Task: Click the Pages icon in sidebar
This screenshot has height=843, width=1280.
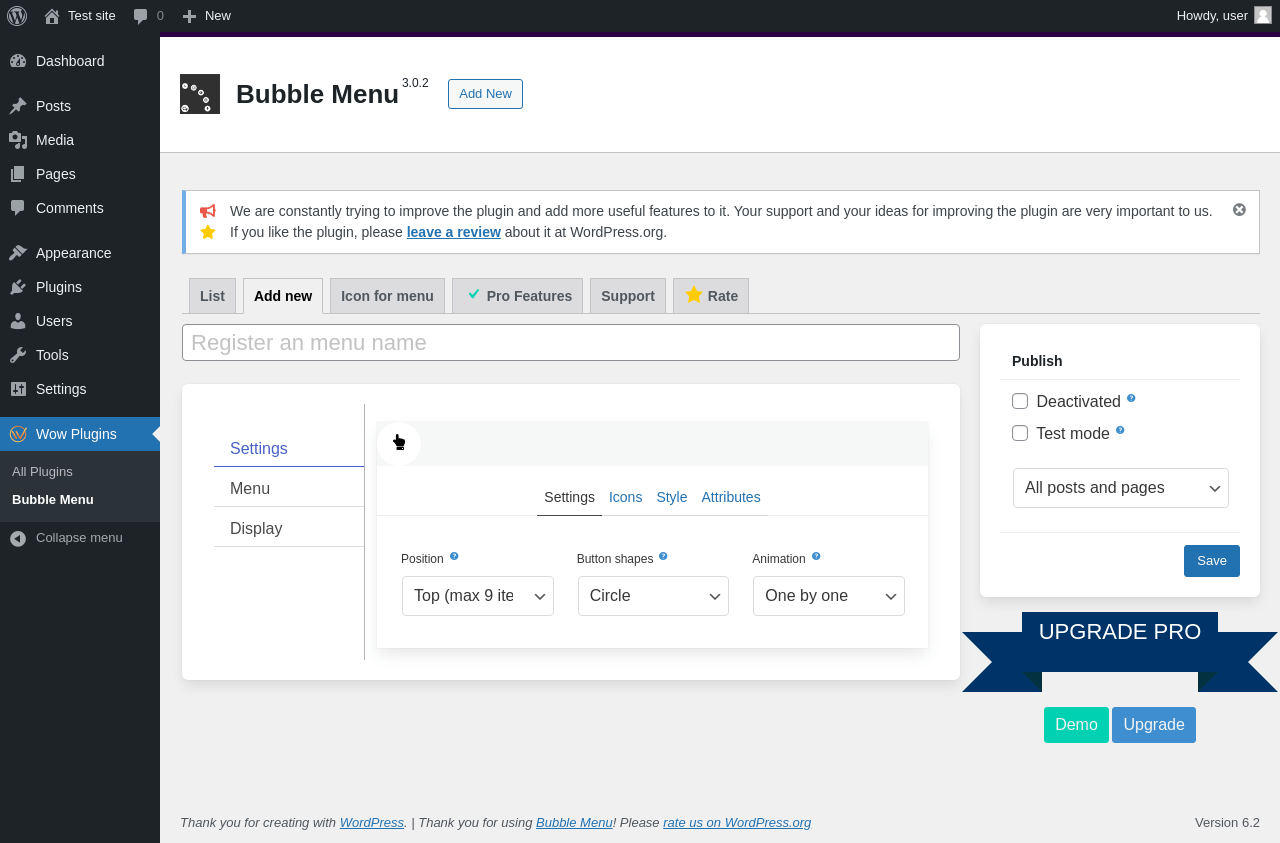Action: (x=18, y=174)
